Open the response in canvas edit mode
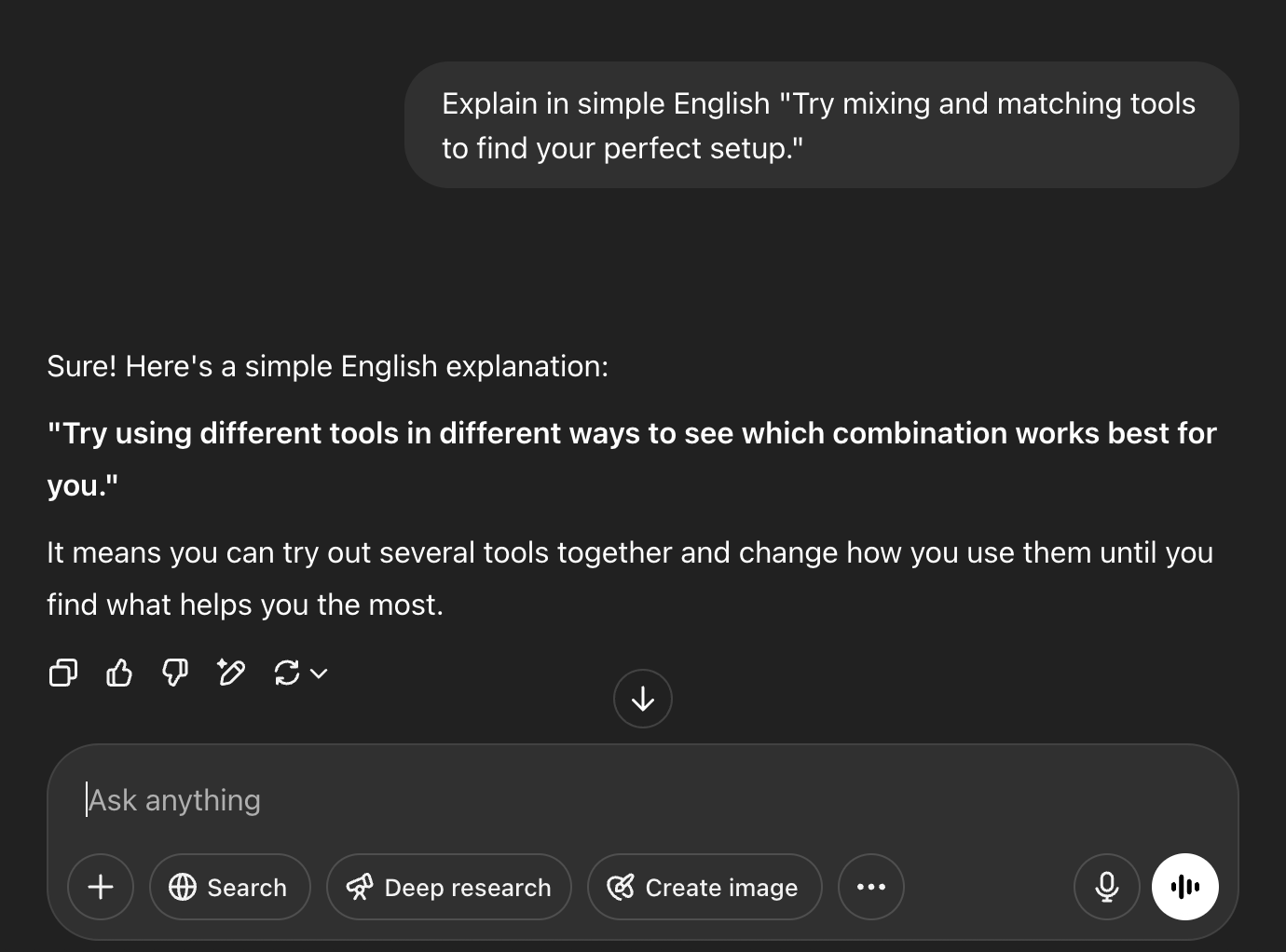Image resolution: width=1286 pixels, height=952 pixels. pos(230,673)
